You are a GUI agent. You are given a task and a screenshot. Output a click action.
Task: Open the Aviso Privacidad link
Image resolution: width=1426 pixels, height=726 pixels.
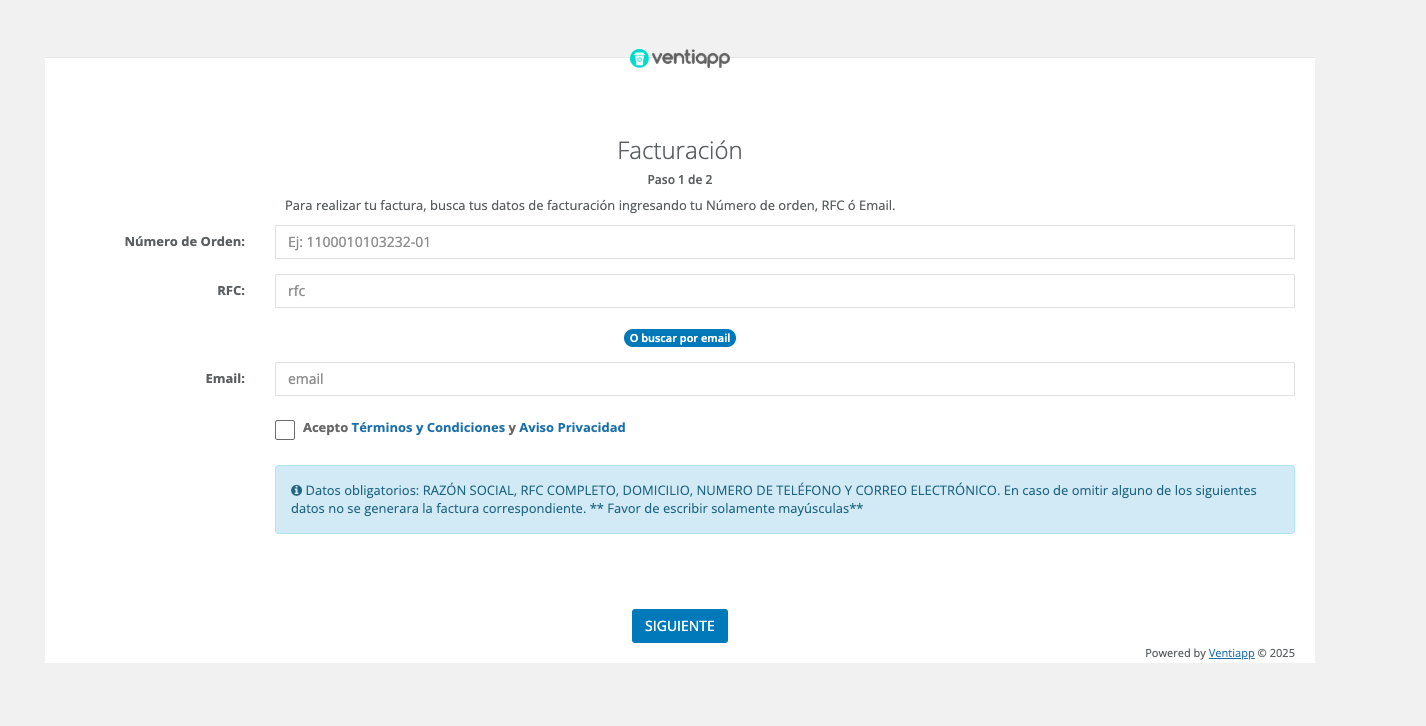click(572, 427)
